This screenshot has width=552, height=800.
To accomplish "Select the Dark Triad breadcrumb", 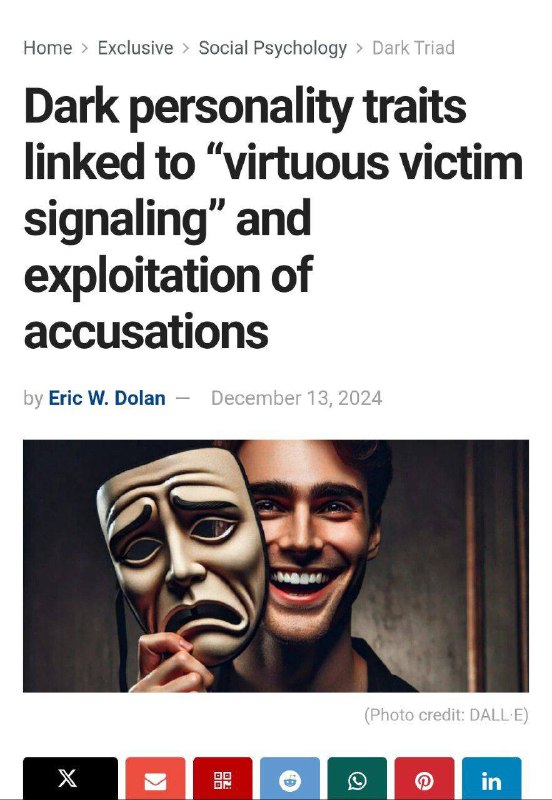I will 413,48.
